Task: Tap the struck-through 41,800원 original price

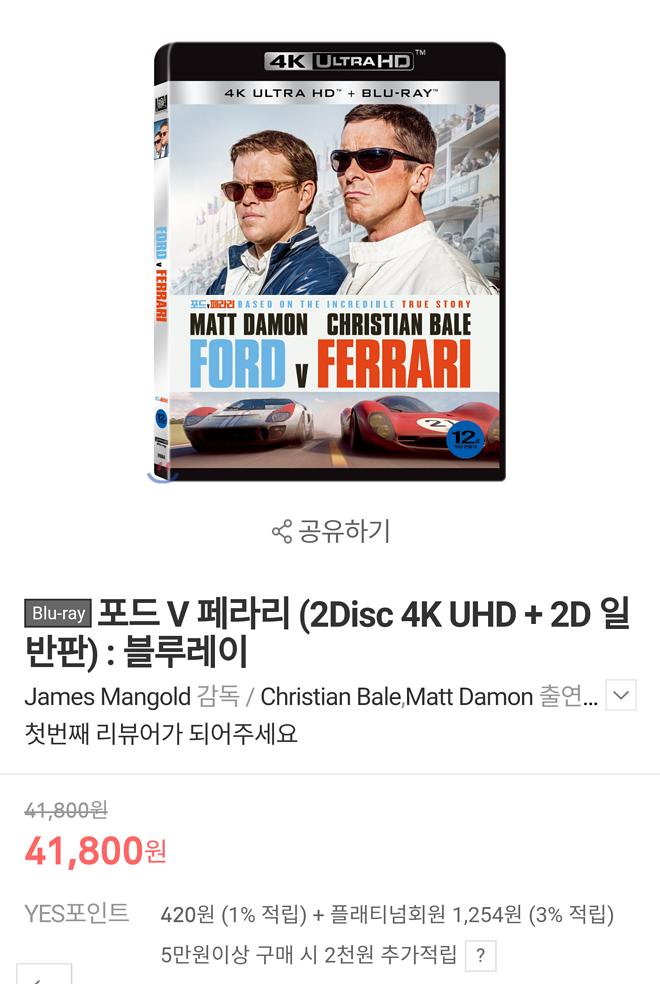Action: tap(66, 810)
